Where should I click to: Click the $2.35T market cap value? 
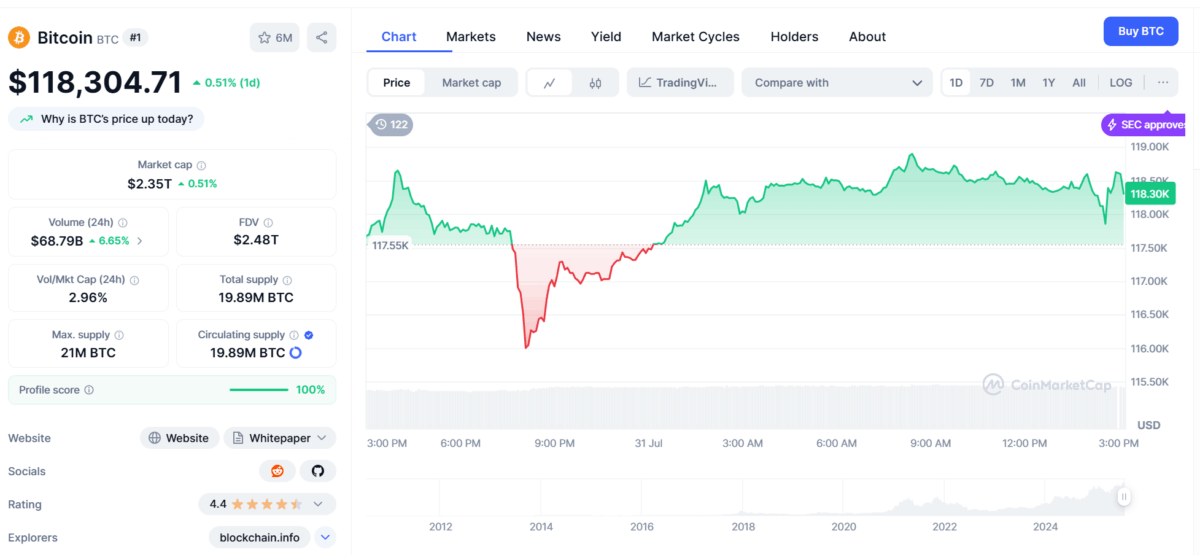tap(149, 184)
